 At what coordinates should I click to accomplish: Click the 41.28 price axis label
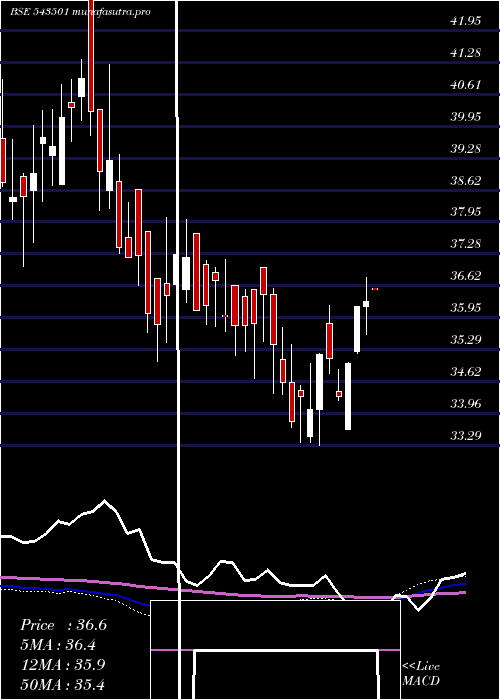click(466, 53)
